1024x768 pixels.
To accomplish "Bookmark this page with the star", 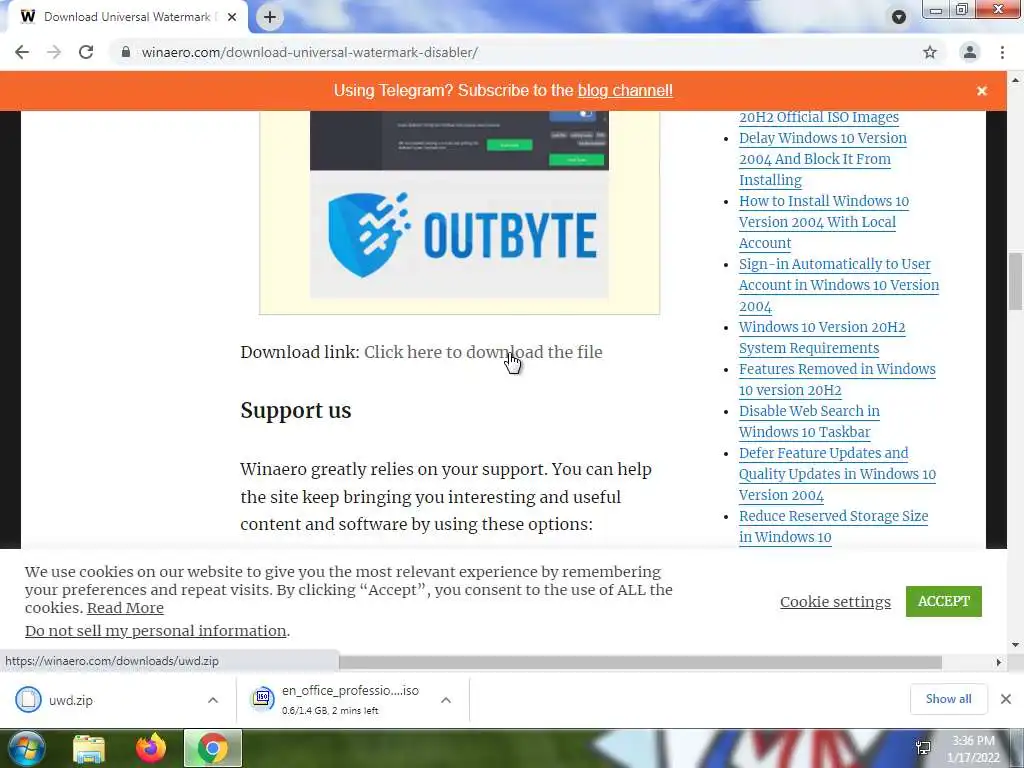I will [930, 52].
